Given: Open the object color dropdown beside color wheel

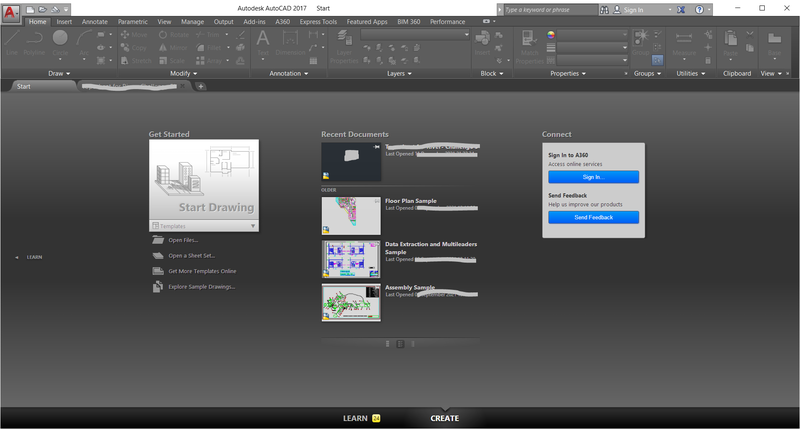Looking at the screenshot, I should tap(592, 35).
